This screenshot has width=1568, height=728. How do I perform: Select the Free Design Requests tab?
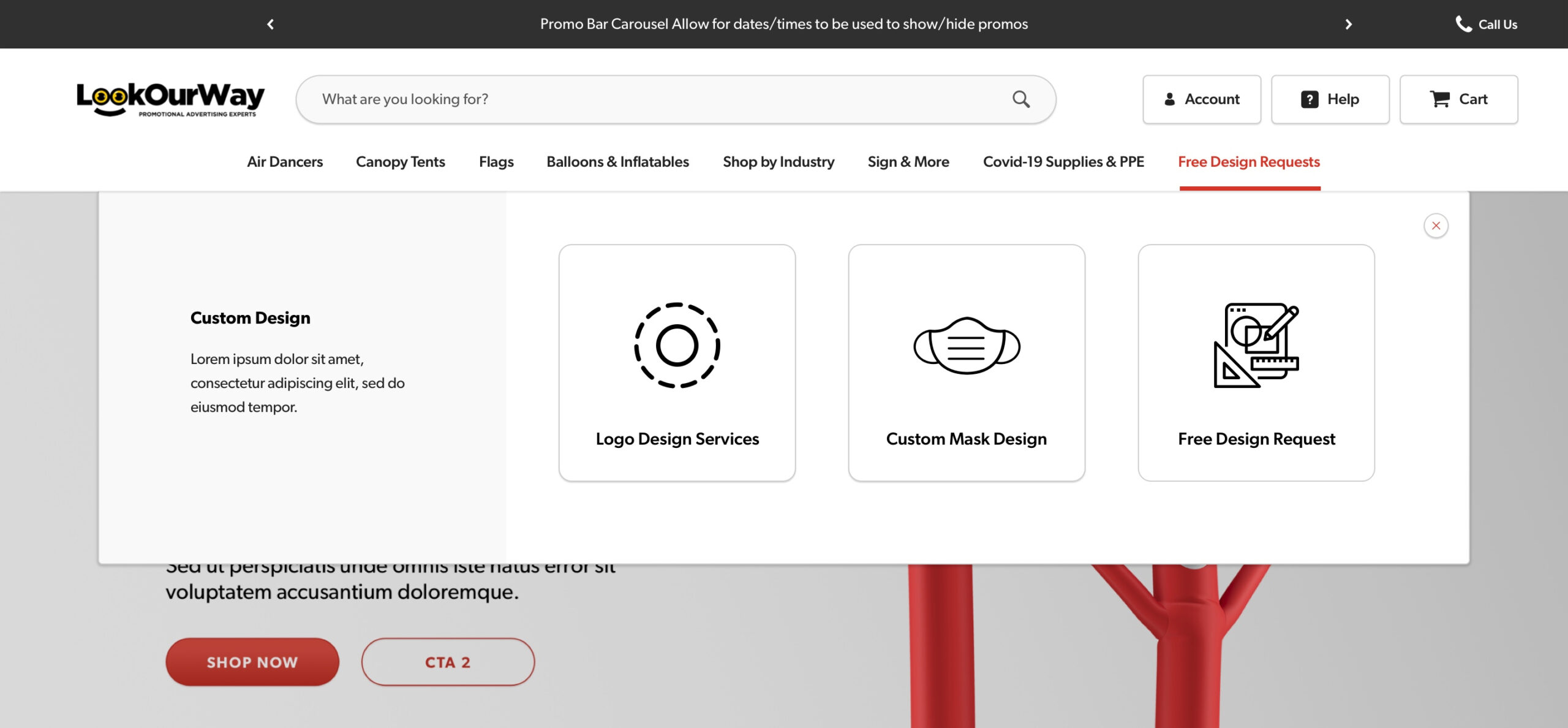click(x=1249, y=162)
